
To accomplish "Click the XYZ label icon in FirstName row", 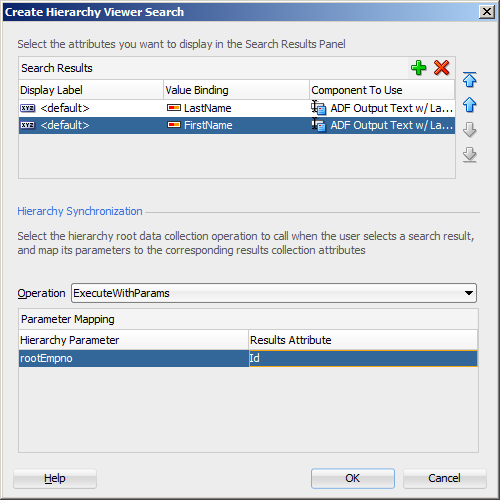I will [x=27, y=125].
